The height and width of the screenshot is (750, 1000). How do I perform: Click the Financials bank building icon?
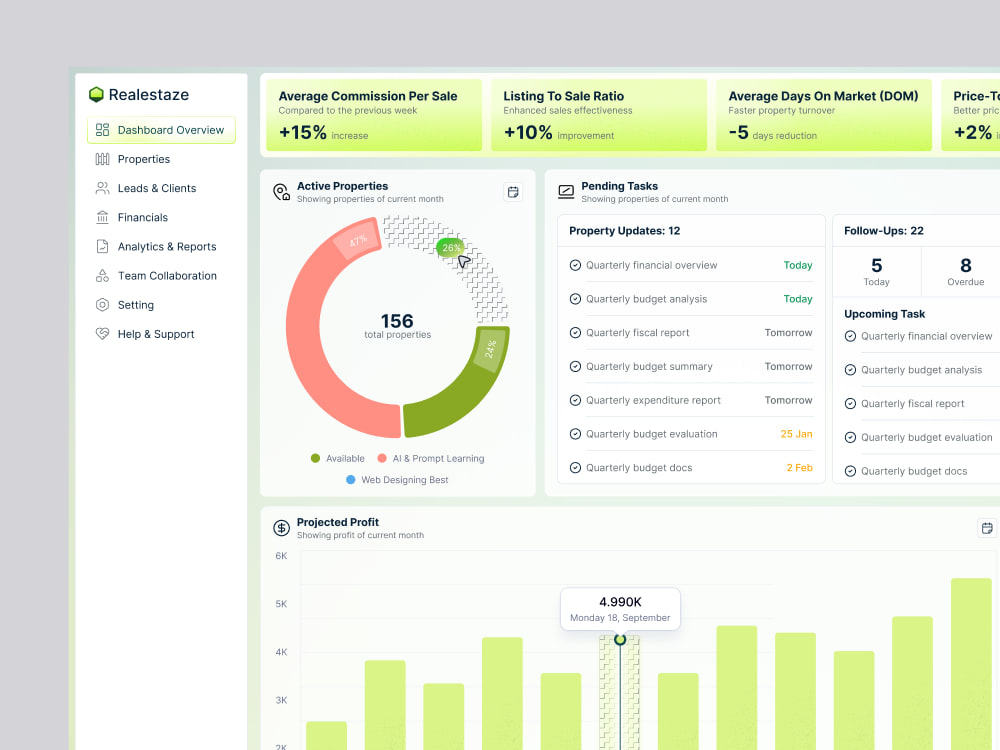[102, 217]
